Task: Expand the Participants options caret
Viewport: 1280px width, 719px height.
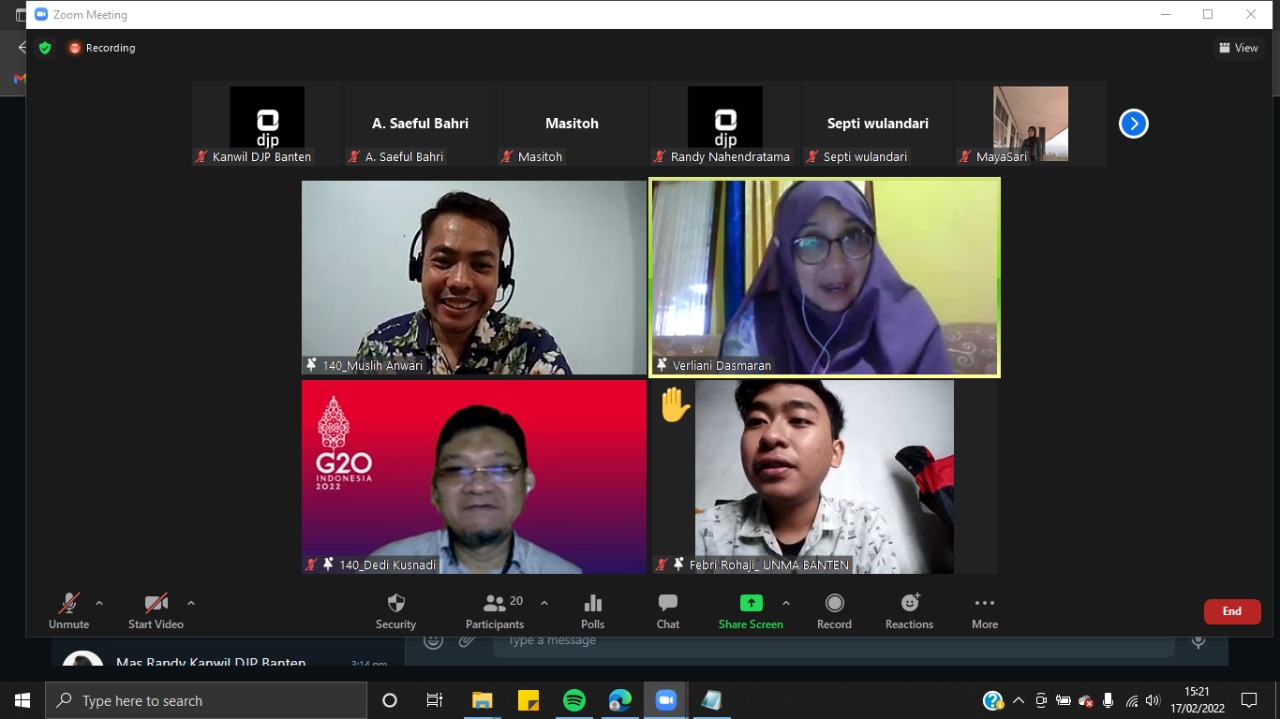Action: [544, 603]
